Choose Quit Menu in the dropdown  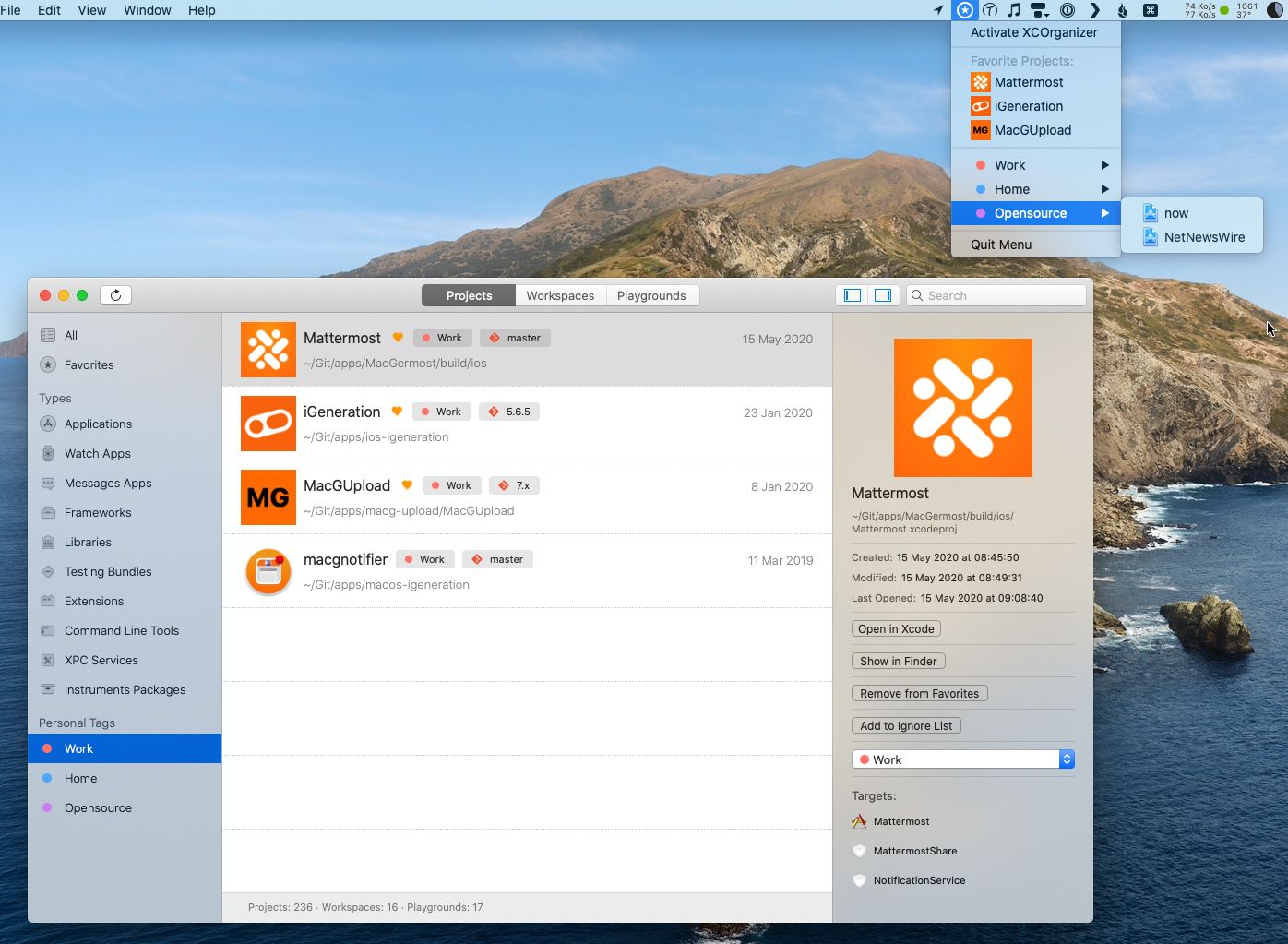pyautogui.click(x=1036, y=245)
